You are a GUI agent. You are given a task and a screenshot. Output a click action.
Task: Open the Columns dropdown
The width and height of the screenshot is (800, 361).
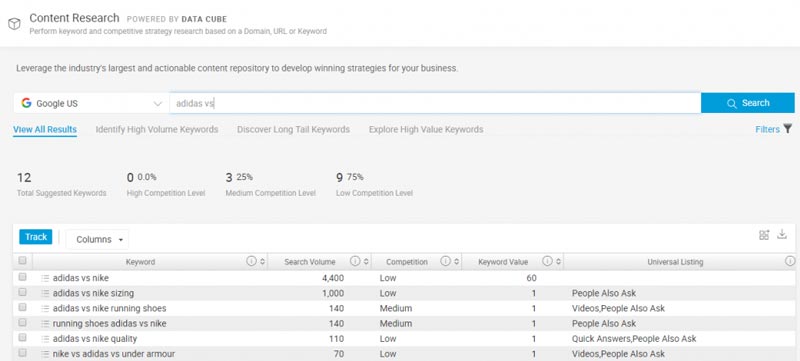click(97, 239)
